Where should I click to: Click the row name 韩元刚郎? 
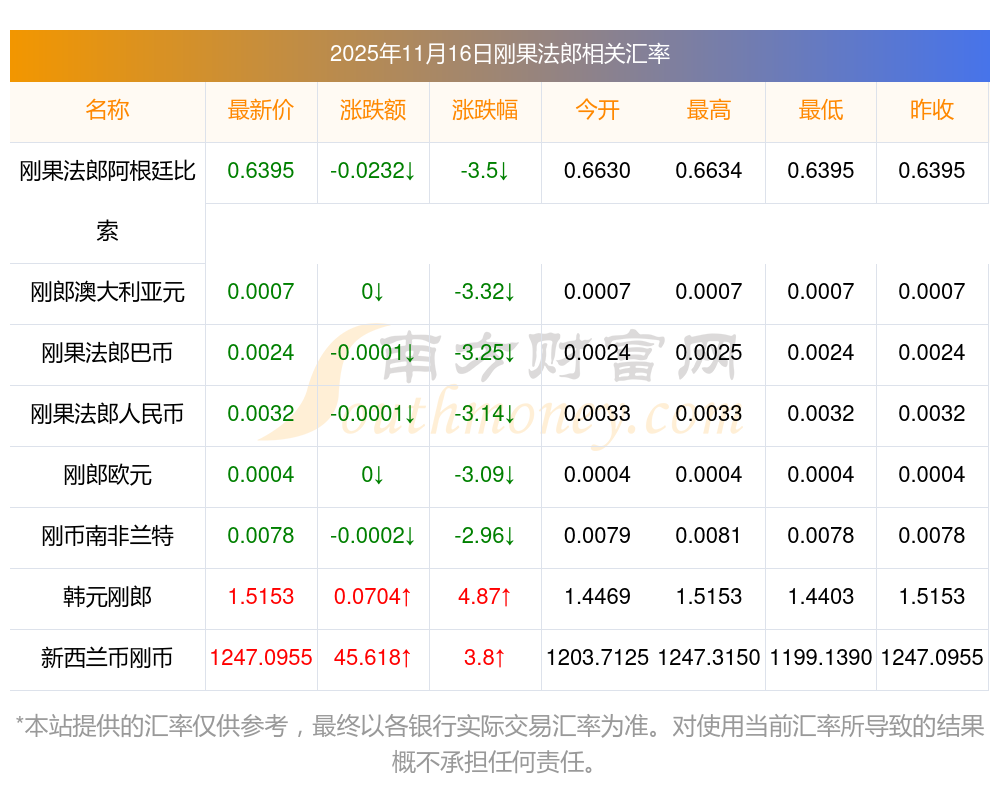point(107,597)
